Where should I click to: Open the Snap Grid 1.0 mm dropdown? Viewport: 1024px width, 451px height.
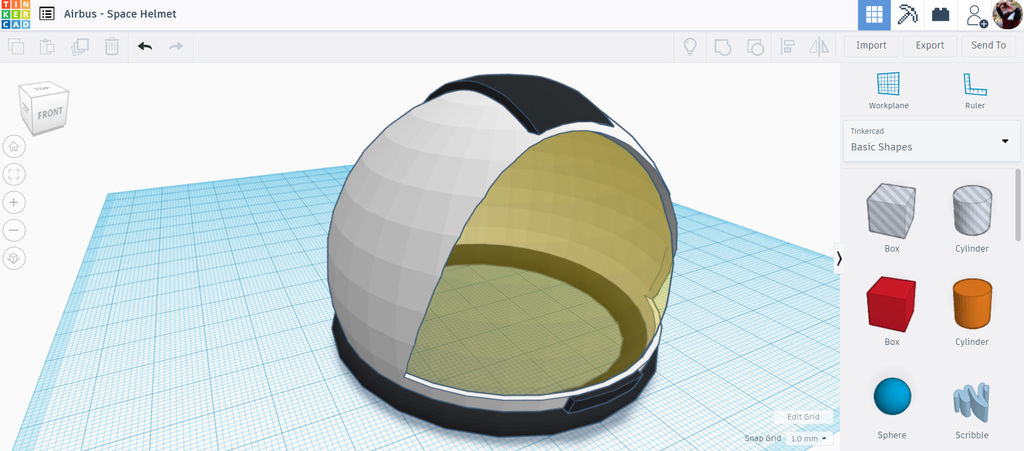coord(807,439)
